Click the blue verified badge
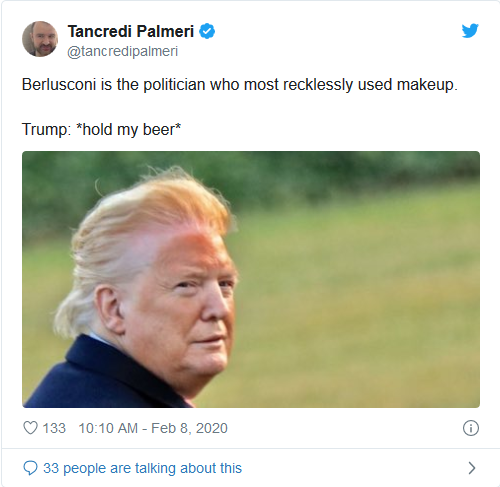This screenshot has height=487, width=500. coord(207,31)
